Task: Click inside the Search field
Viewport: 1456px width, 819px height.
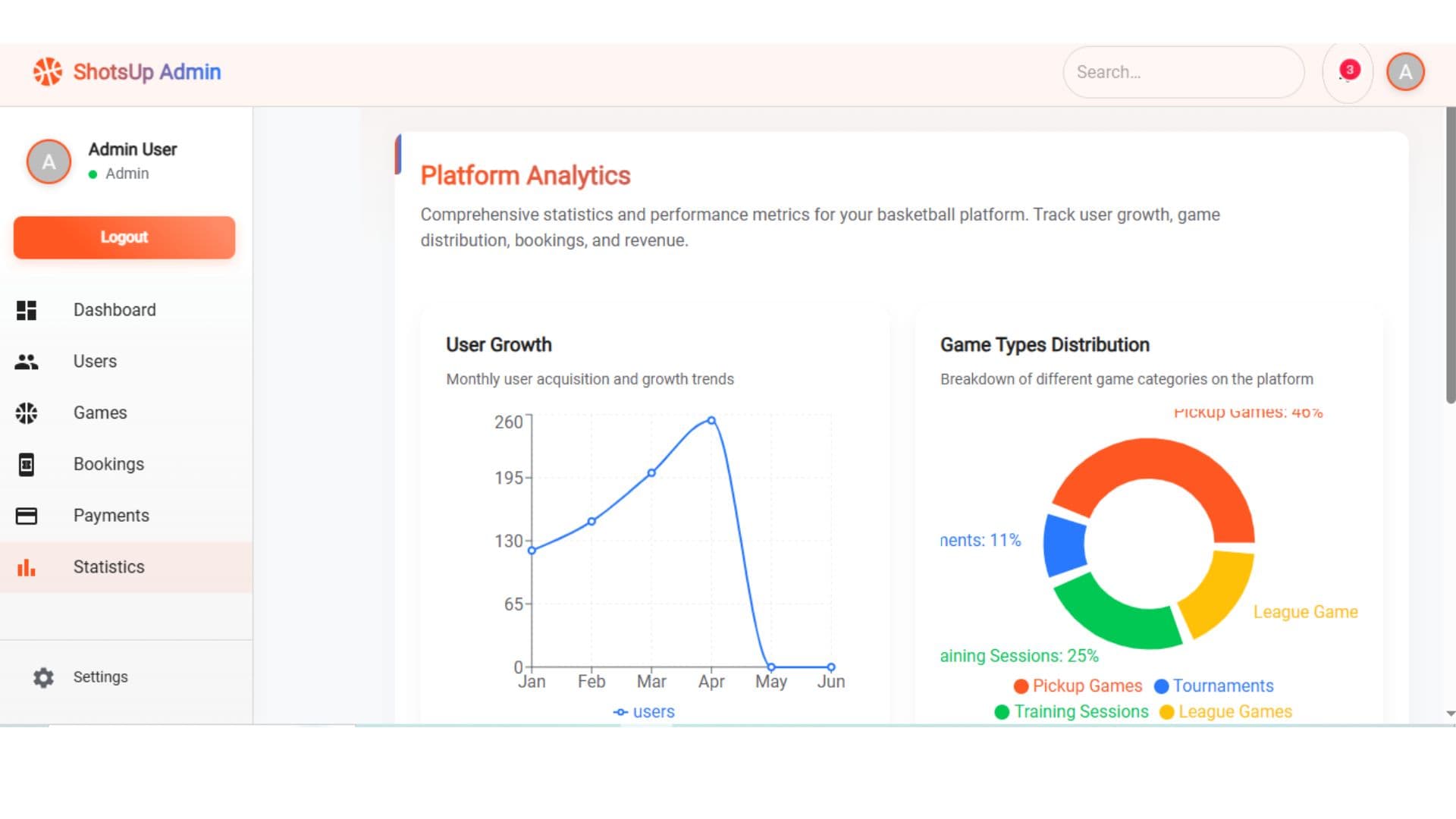Action: (1183, 71)
